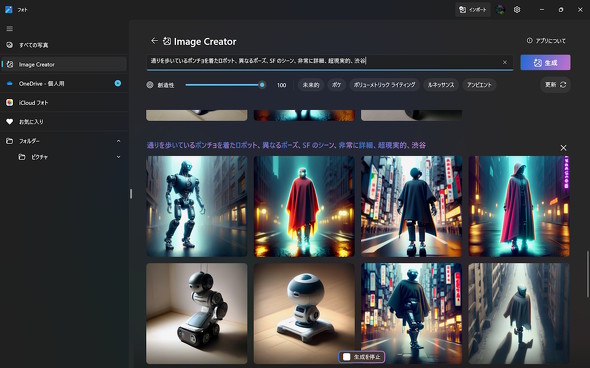590x368 pixels.
Task: Open the colorful account avatar icon
Action: tap(500, 10)
